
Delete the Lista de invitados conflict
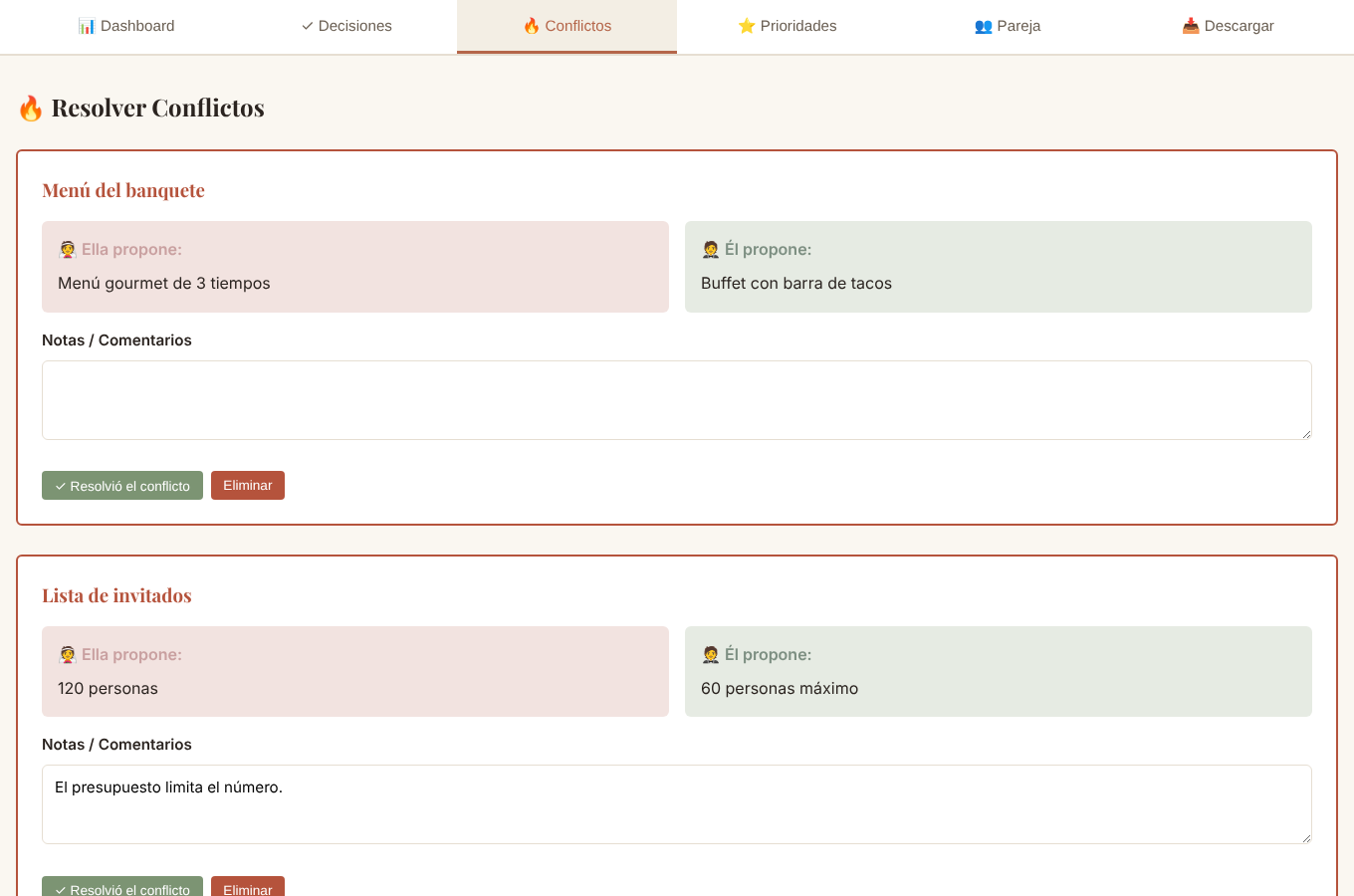click(x=248, y=887)
